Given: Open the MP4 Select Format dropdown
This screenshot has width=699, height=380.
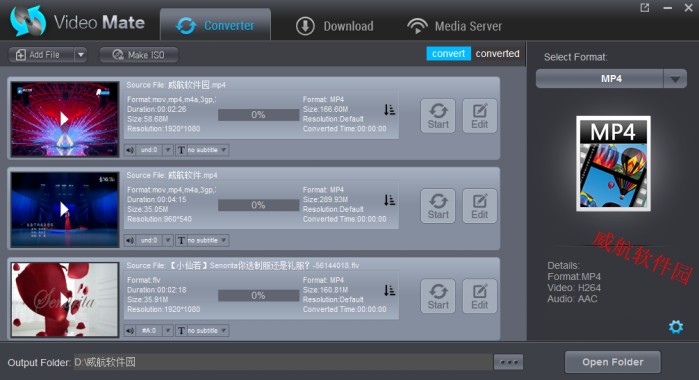Looking at the screenshot, I should (x=611, y=79).
